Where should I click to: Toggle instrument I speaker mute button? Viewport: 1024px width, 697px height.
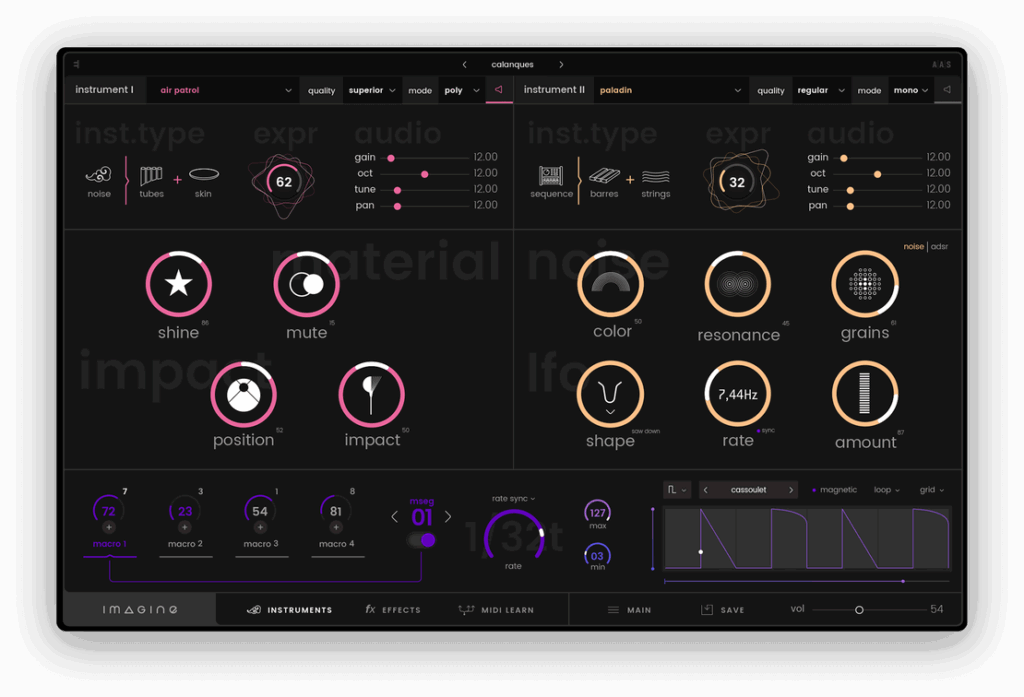pos(498,90)
